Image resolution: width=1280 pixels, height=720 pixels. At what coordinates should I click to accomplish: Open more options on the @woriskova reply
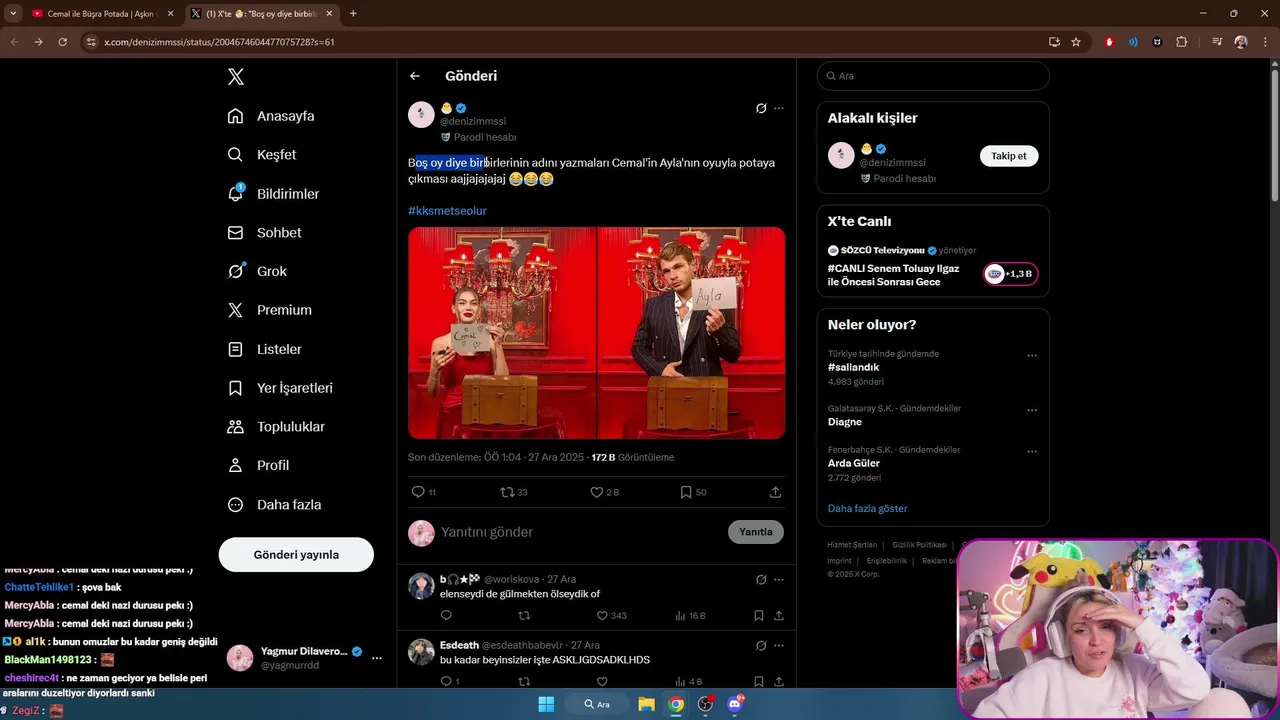click(x=779, y=579)
